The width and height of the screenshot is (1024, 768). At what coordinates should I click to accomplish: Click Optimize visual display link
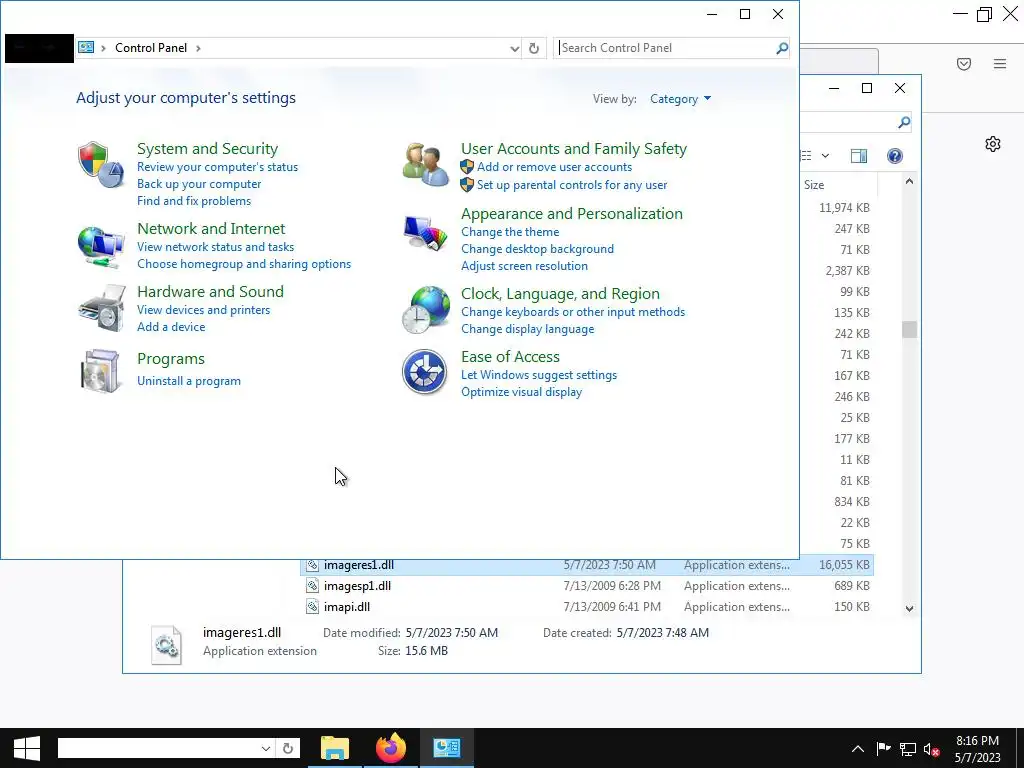[x=521, y=392]
